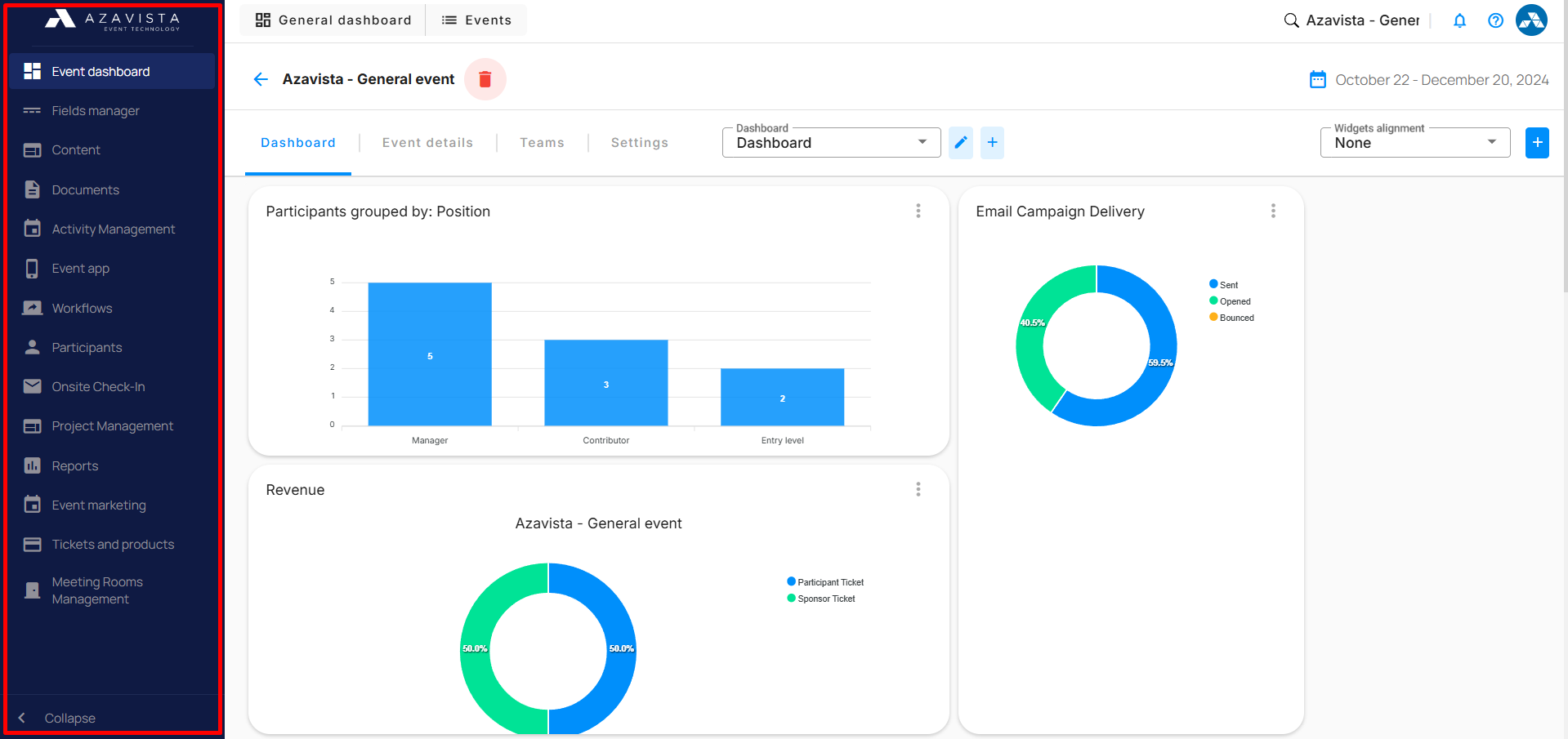This screenshot has height=739, width=1568.
Task: Switch to Event details tab
Action: (x=427, y=143)
